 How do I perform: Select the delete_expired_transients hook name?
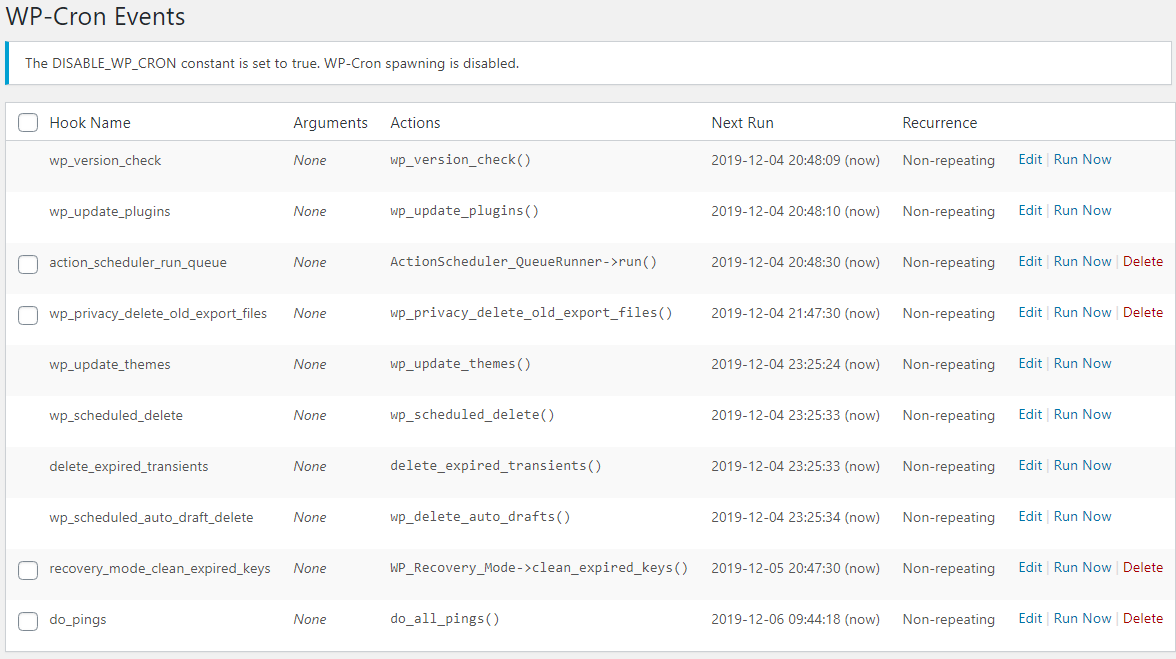coord(129,466)
